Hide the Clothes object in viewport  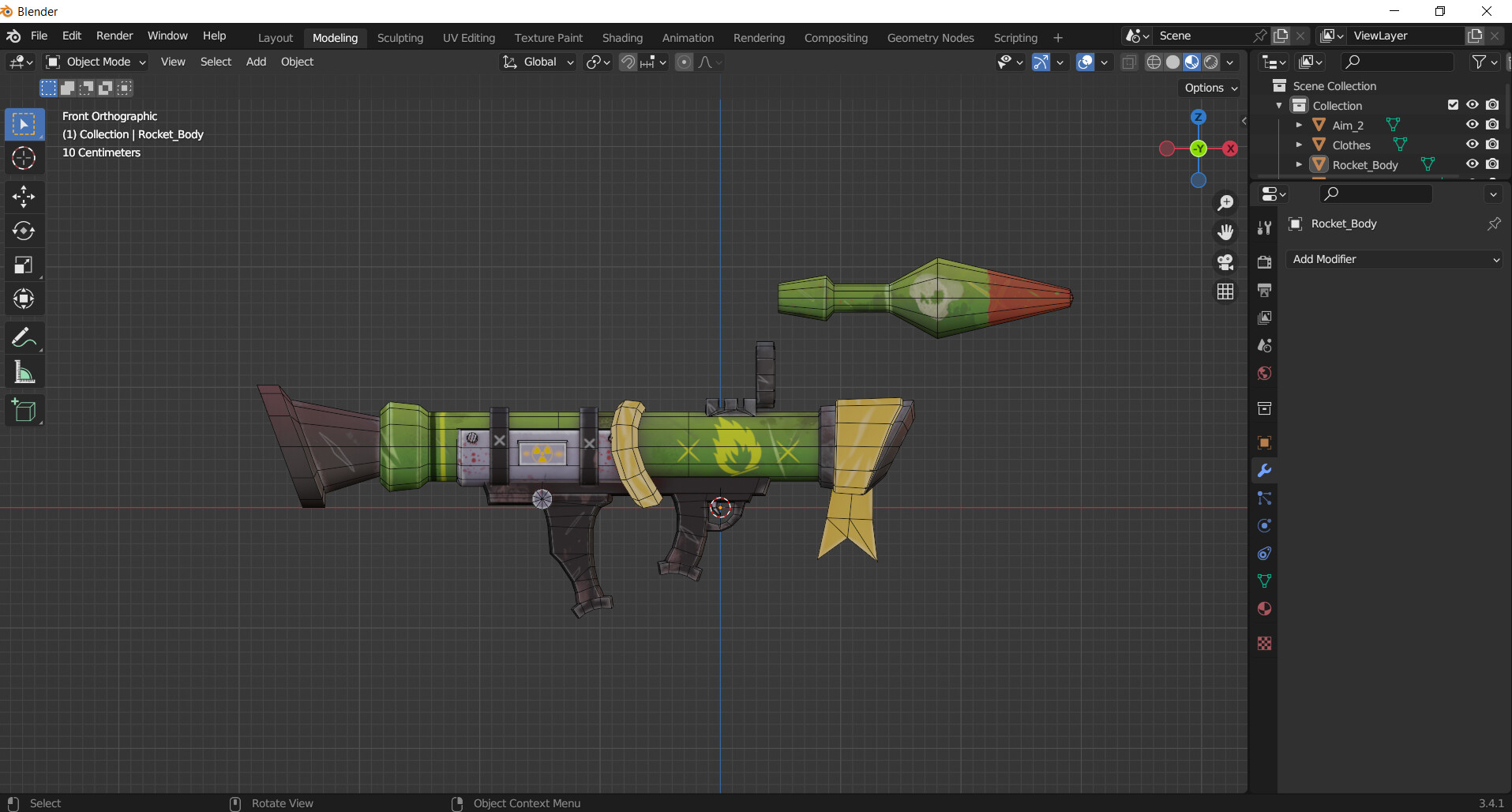[1473, 145]
